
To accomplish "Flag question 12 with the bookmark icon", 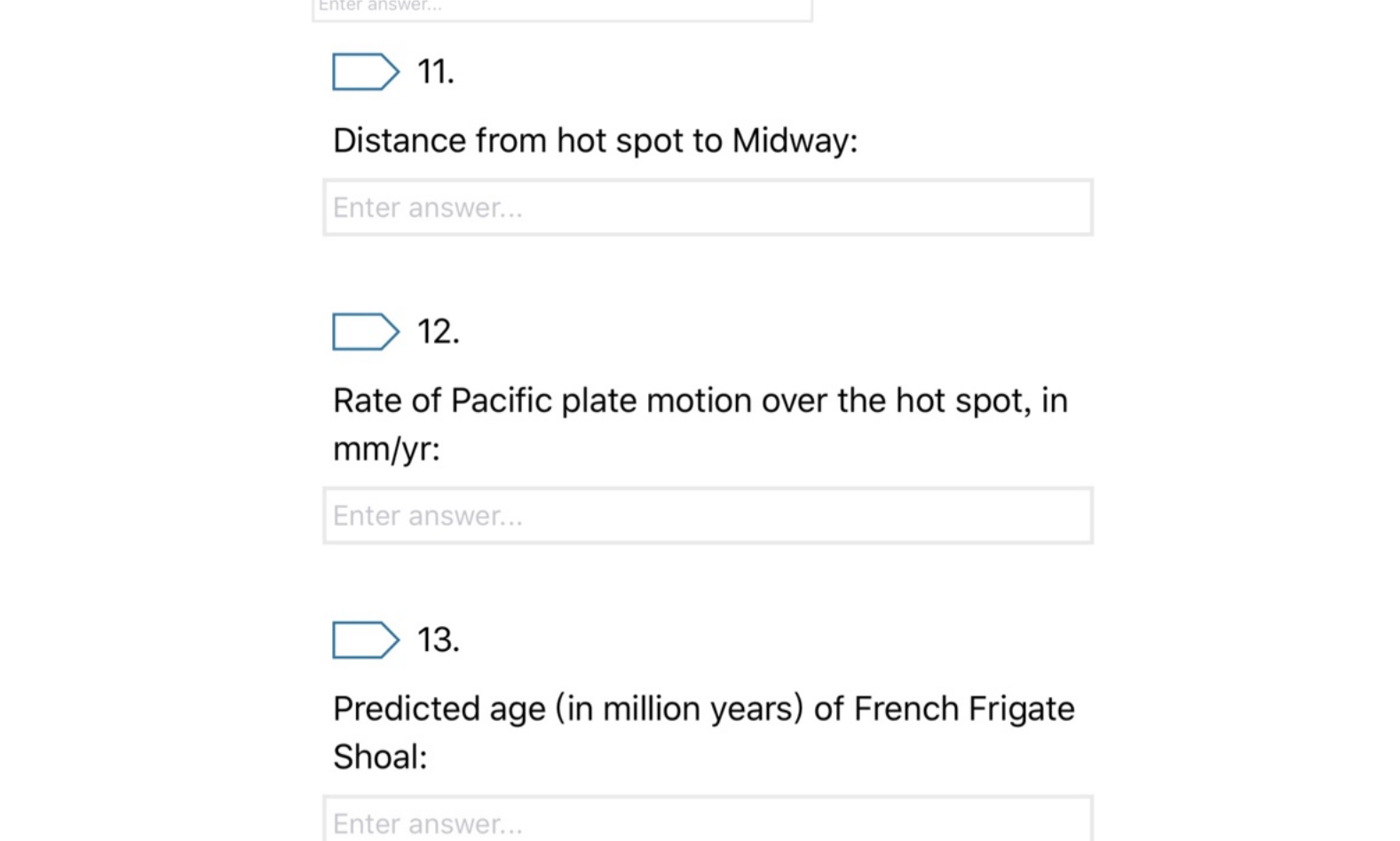I will pyautogui.click(x=366, y=332).
